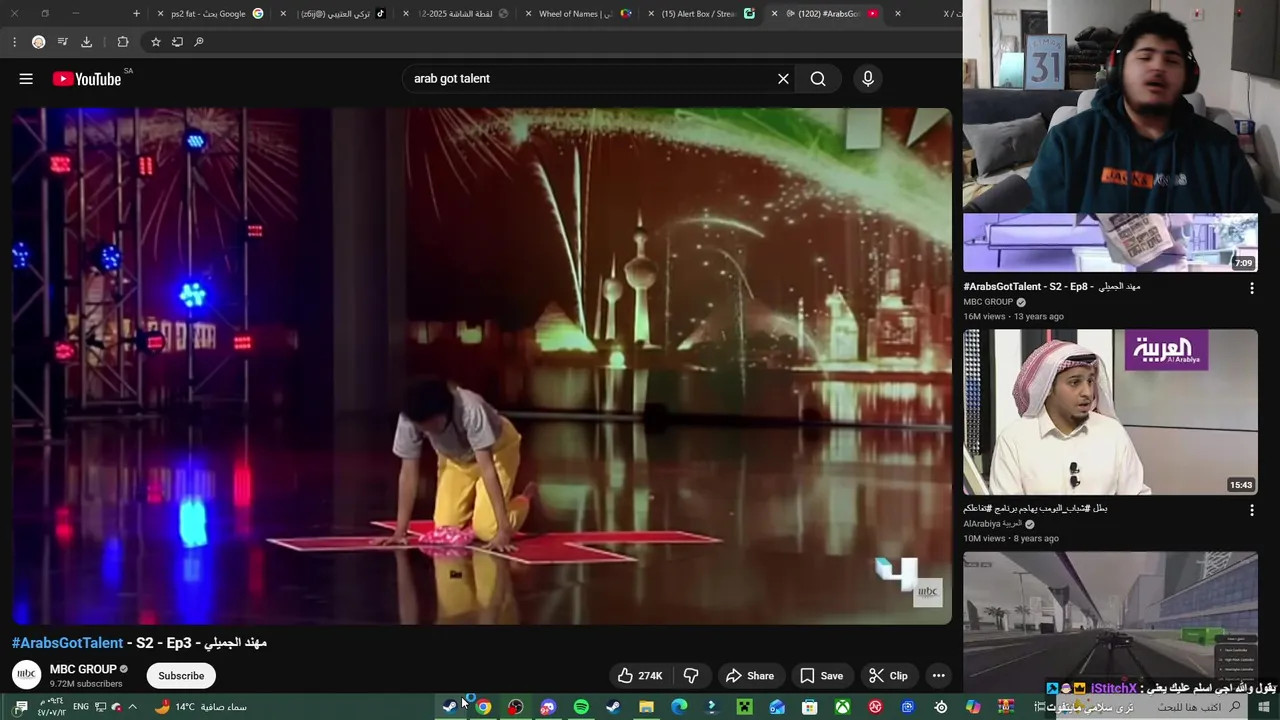This screenshot has height=720, width=1280.
Task: Bookmark this page with star
Action: click(x=156, y=42)
